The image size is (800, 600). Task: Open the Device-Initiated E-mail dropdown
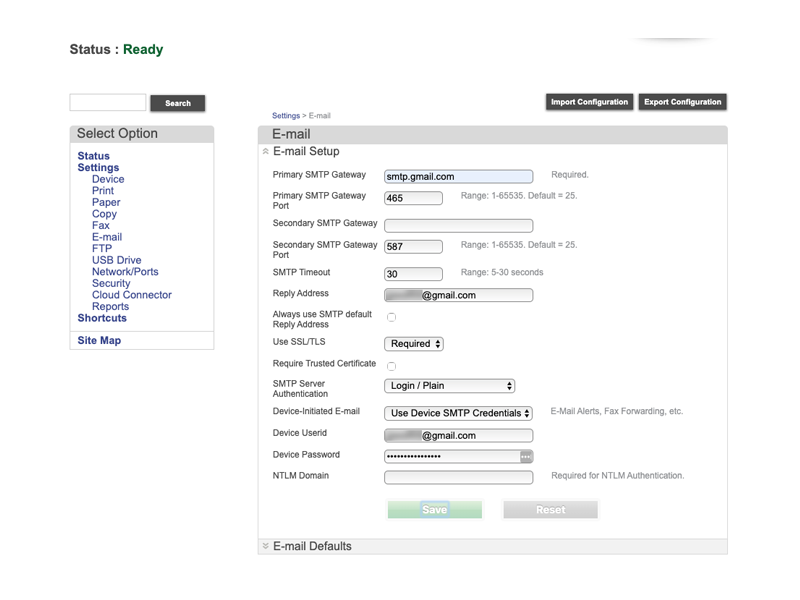click(458, 413)
